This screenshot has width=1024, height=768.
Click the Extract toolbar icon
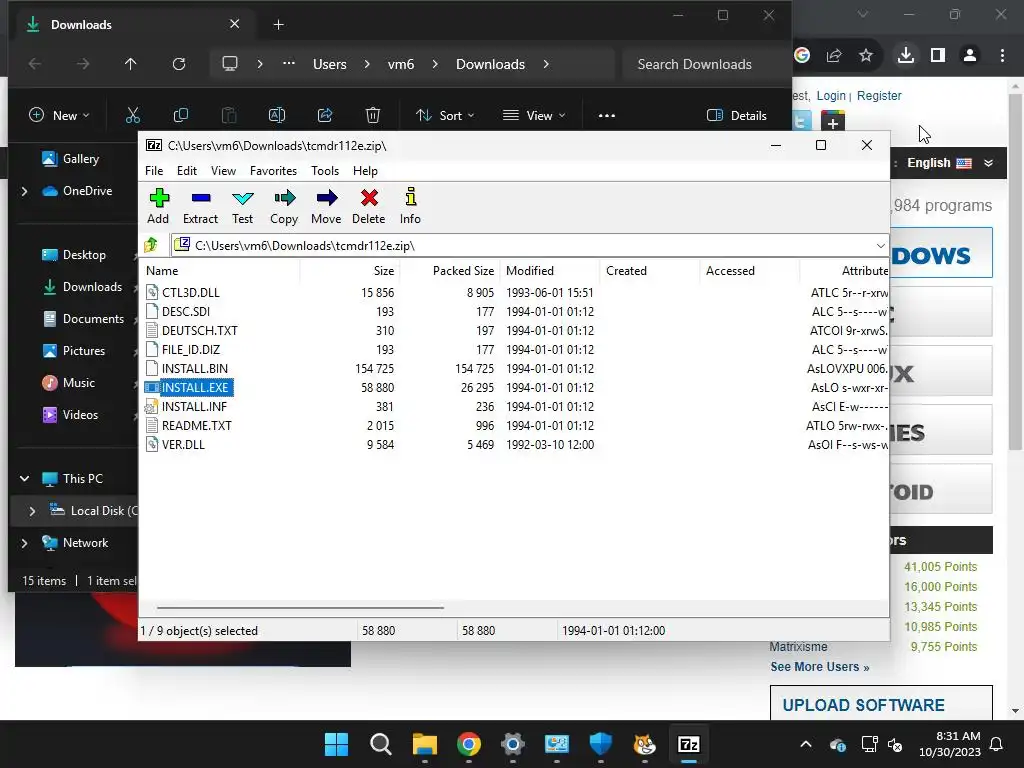[x=200, y=206]
